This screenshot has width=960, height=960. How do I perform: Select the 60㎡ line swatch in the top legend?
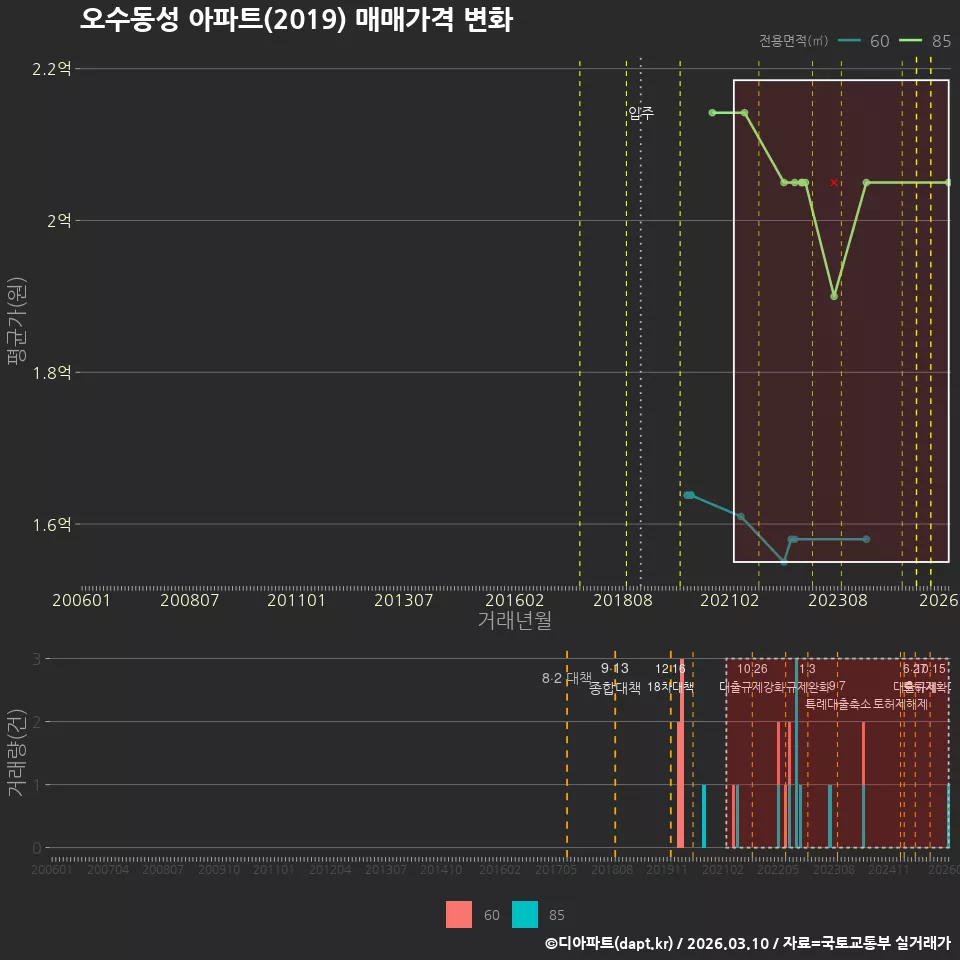[x=849, y=41]
